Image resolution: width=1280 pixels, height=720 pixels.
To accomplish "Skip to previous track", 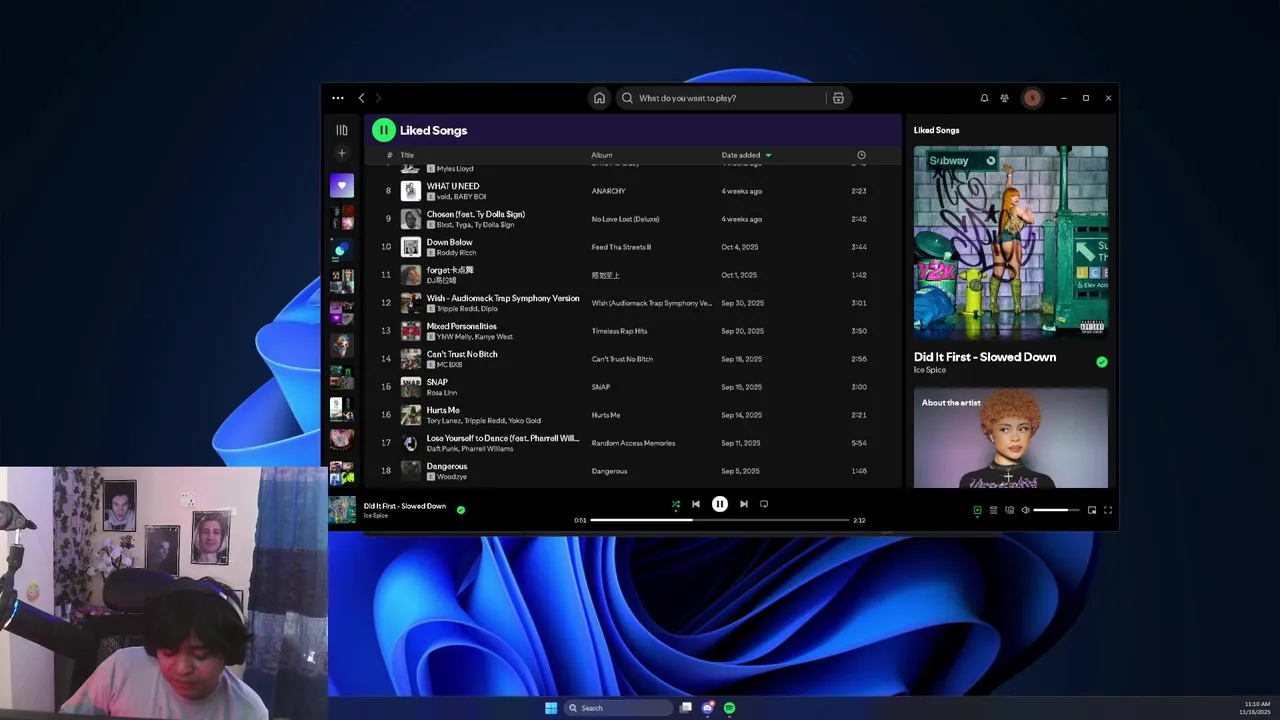I will (x=696, y=504).
